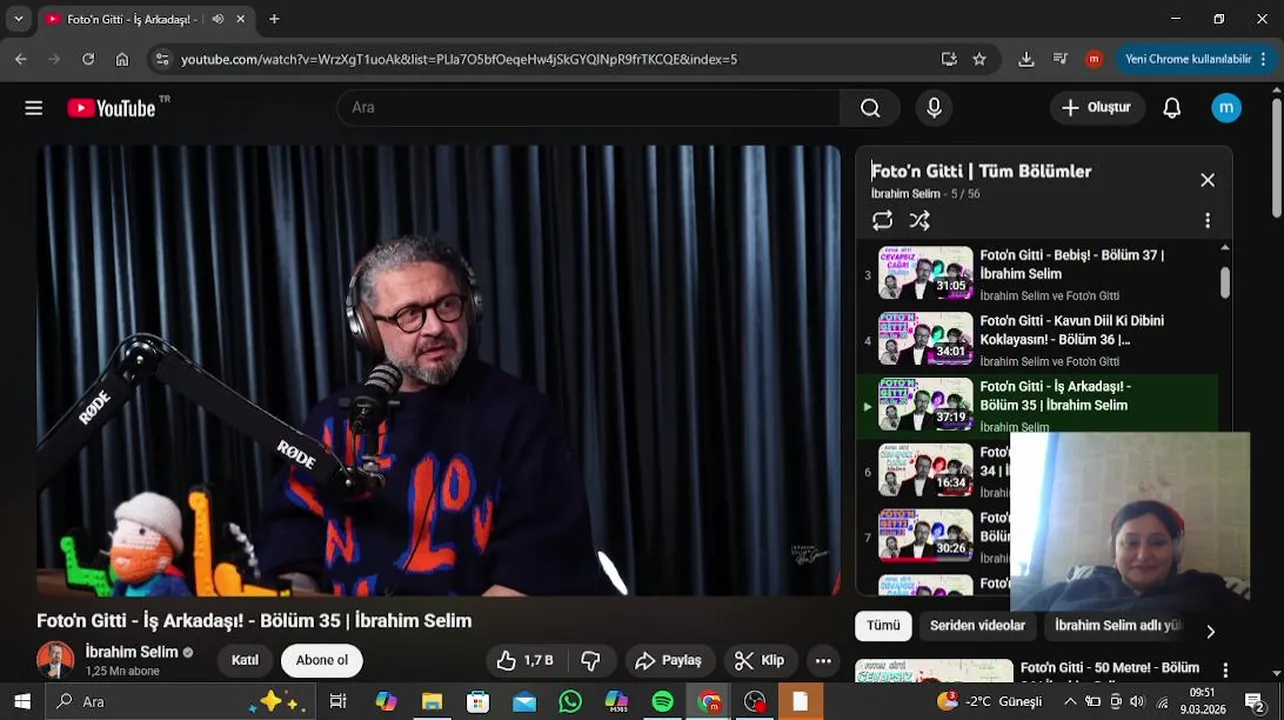1284x720 pixels.
Task: Open WhatsApp from the taskbar
Action: [x=570, y=702]
